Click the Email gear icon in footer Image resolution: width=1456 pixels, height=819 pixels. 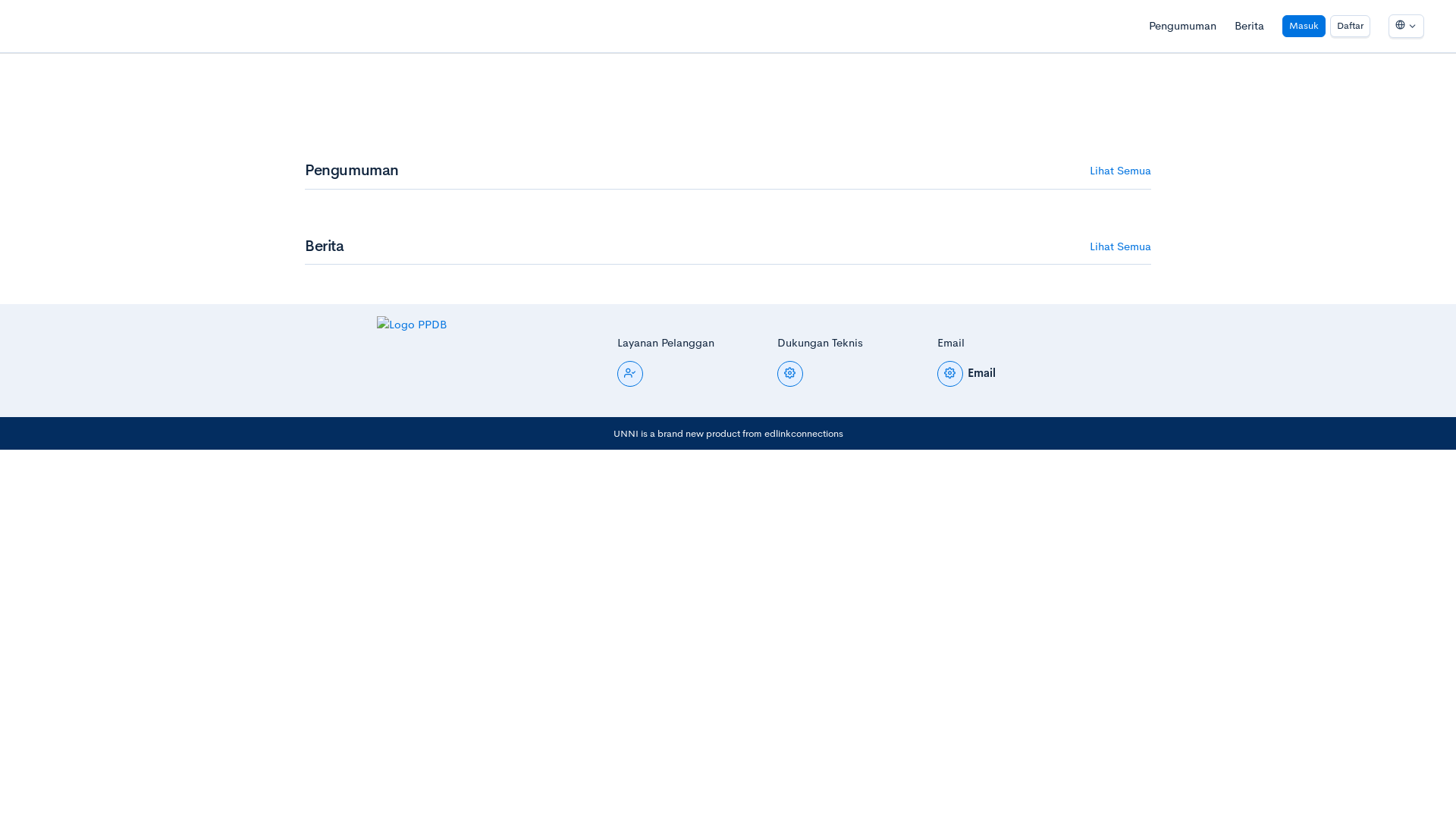[x=949, y=374]
